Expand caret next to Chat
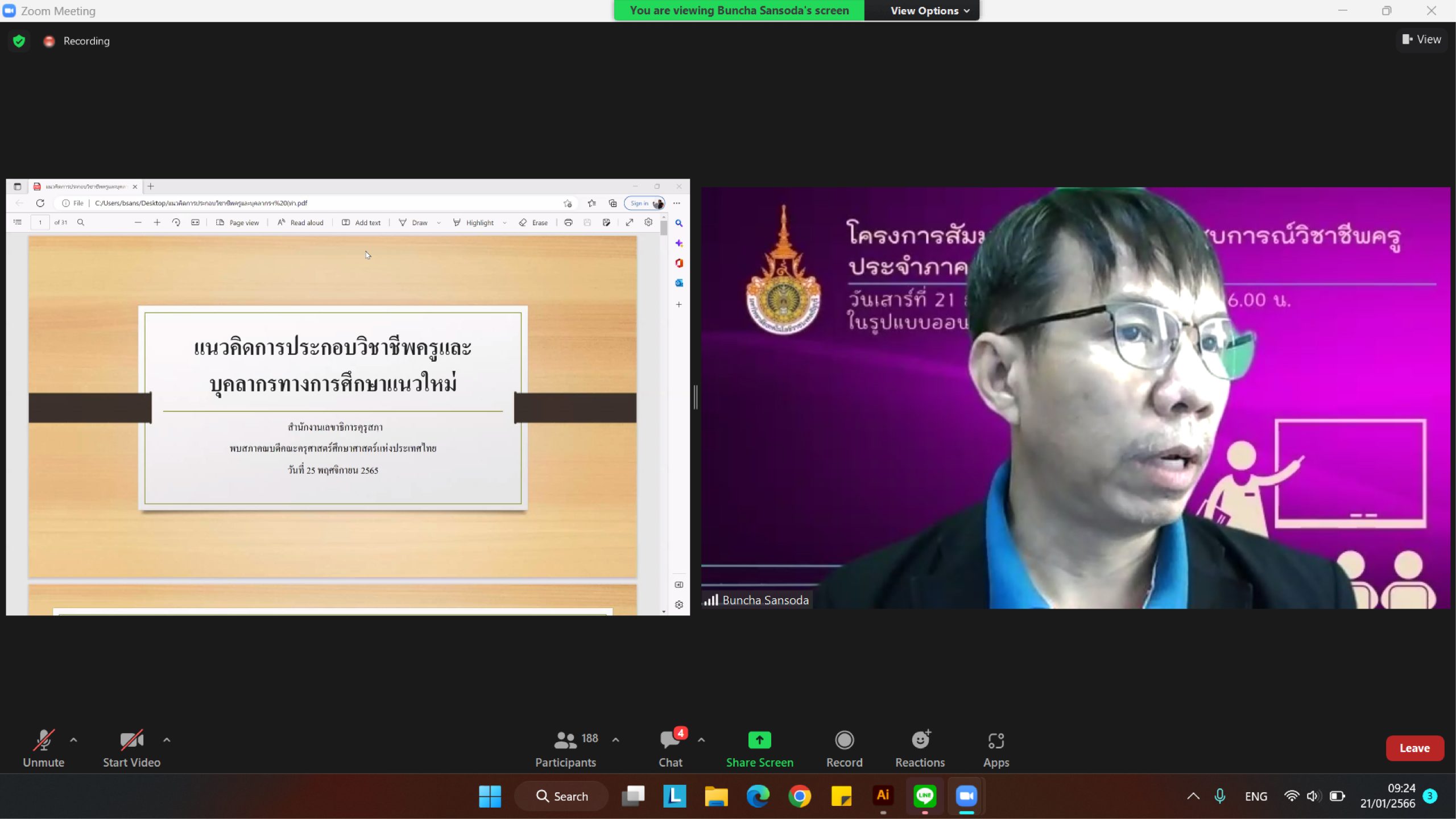 pyautogui.click(x=701, y=739)
